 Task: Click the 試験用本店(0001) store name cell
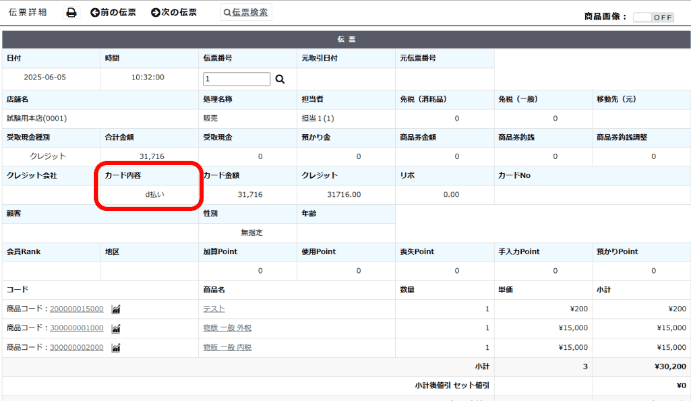click(x=37, y=118)
